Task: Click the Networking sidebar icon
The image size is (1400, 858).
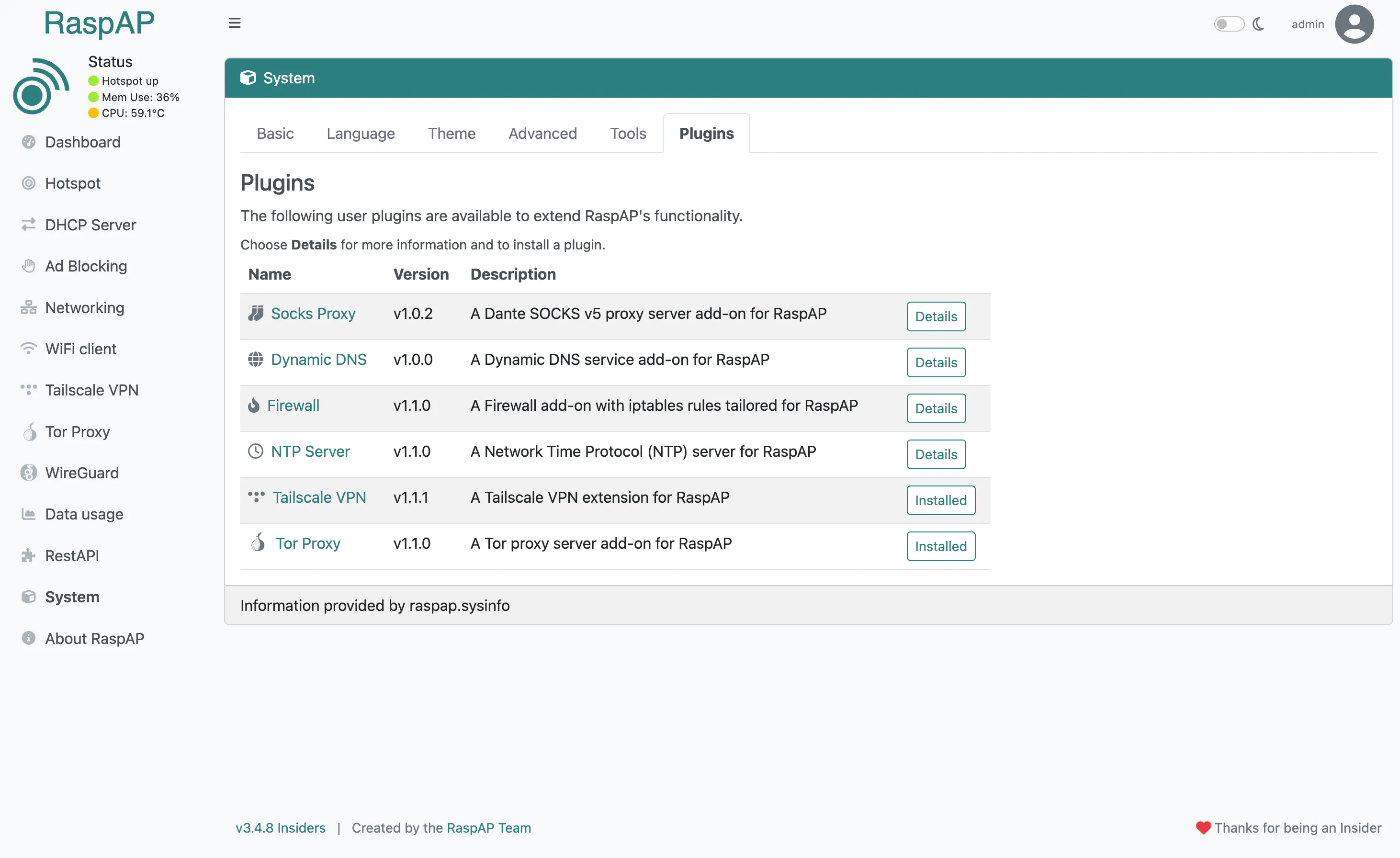Action: pyautogui.click(x=28, y=307)
